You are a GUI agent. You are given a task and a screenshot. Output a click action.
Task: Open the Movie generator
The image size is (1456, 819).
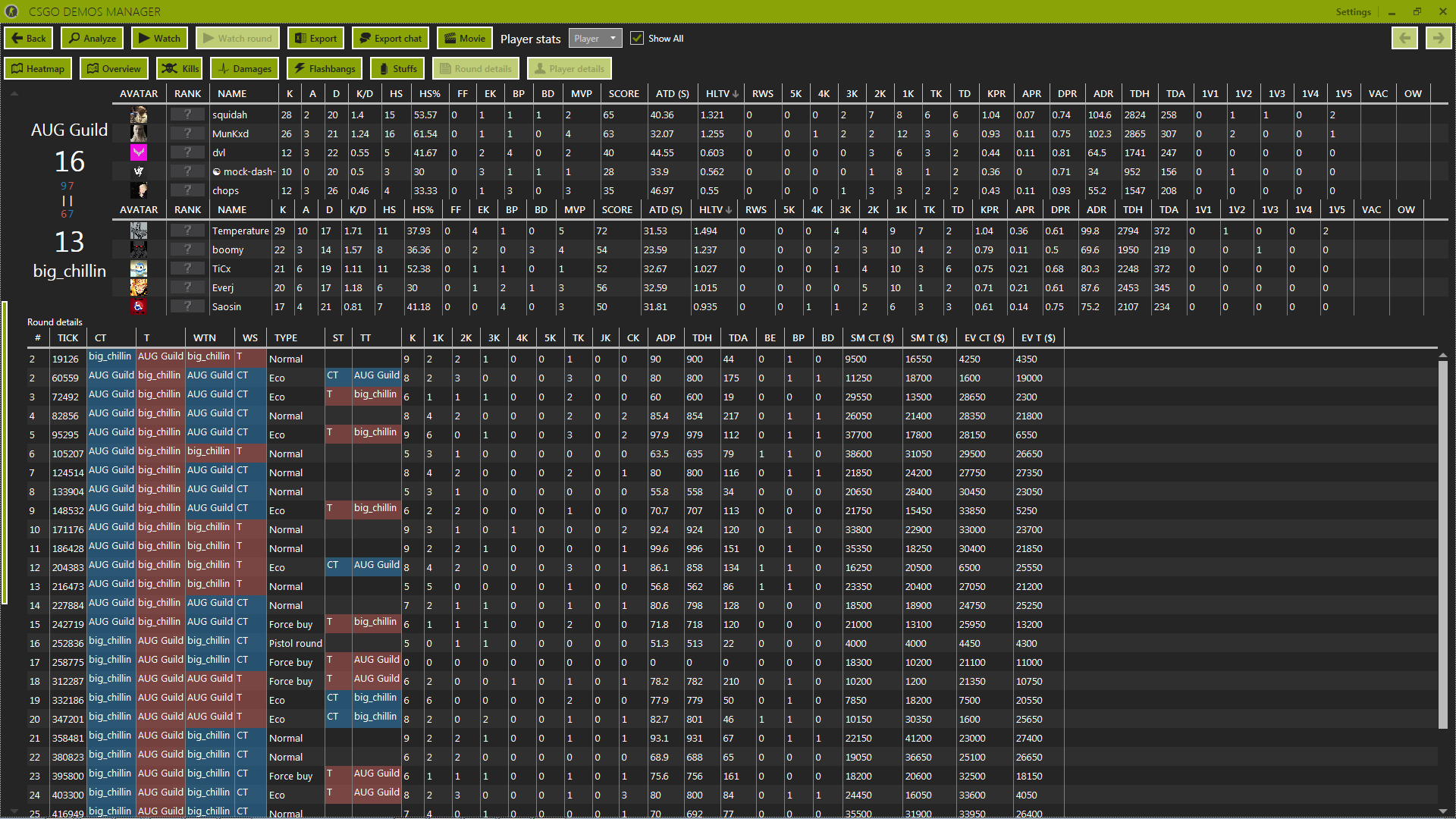tap(465, 38)
